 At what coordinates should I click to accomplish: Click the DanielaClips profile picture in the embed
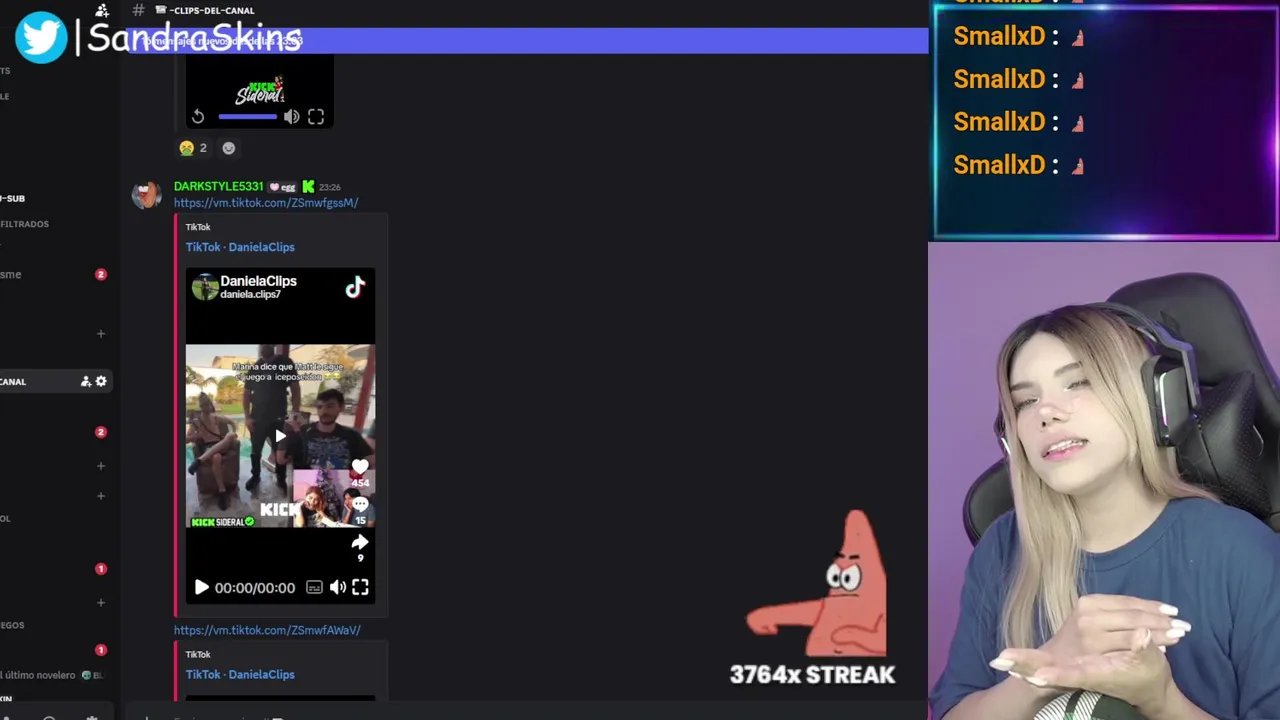click(205, 288)
